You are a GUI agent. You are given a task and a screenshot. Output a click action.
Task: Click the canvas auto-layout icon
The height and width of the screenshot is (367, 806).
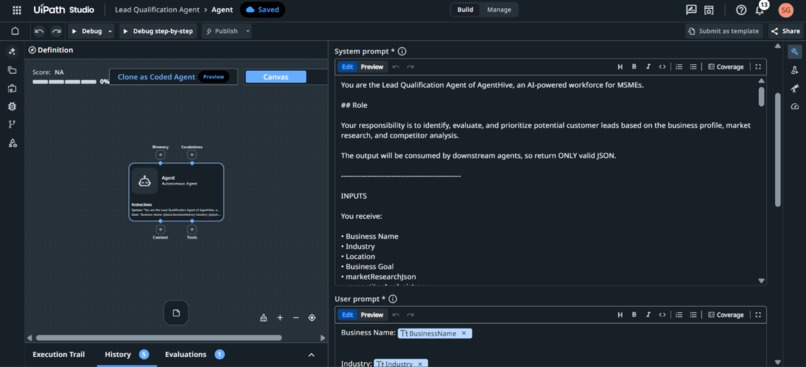[264, 318]
